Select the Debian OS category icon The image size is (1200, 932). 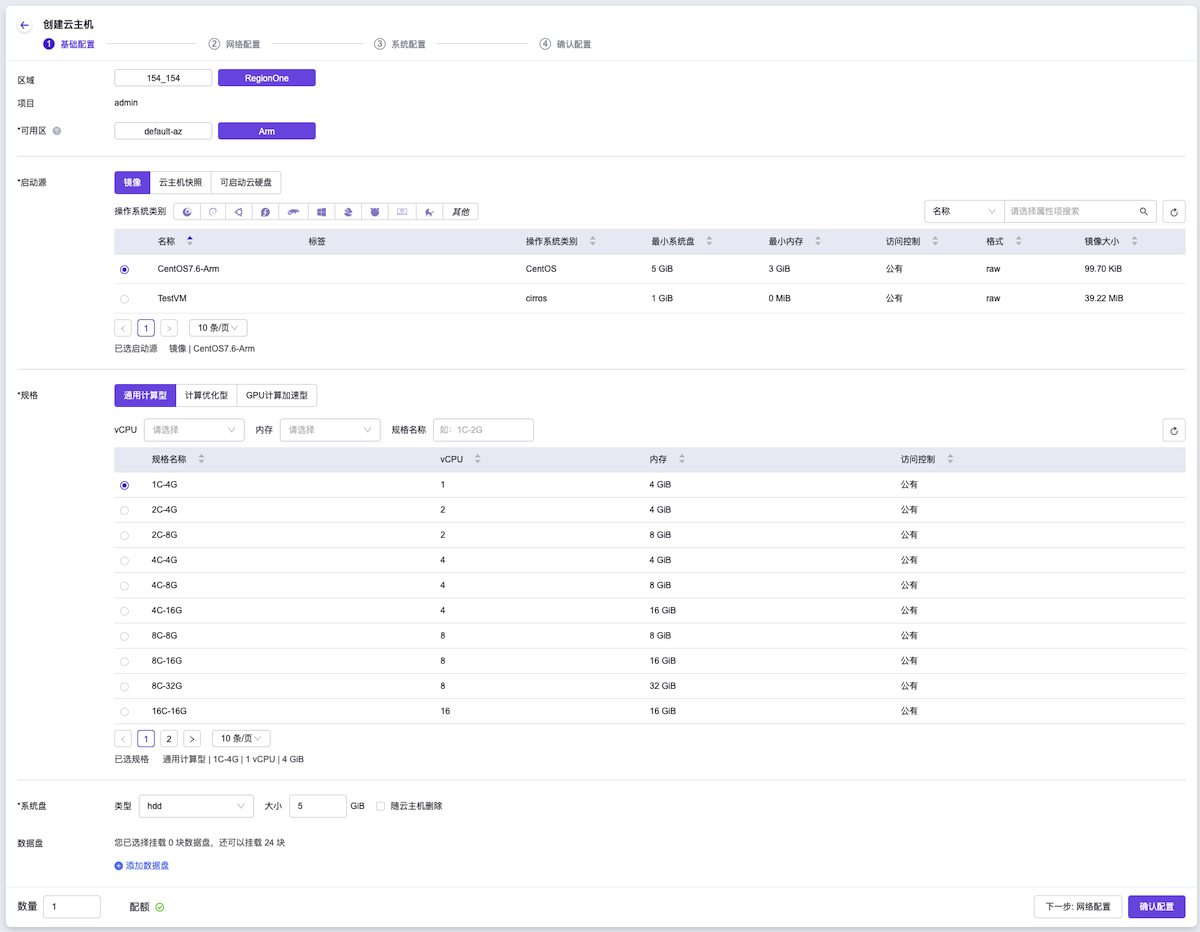(x=212, y=212)
